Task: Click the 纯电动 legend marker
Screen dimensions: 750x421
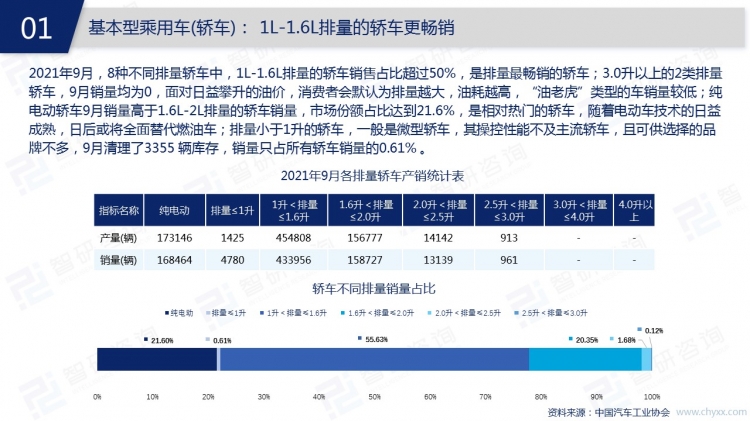Action: click(165, 313)
